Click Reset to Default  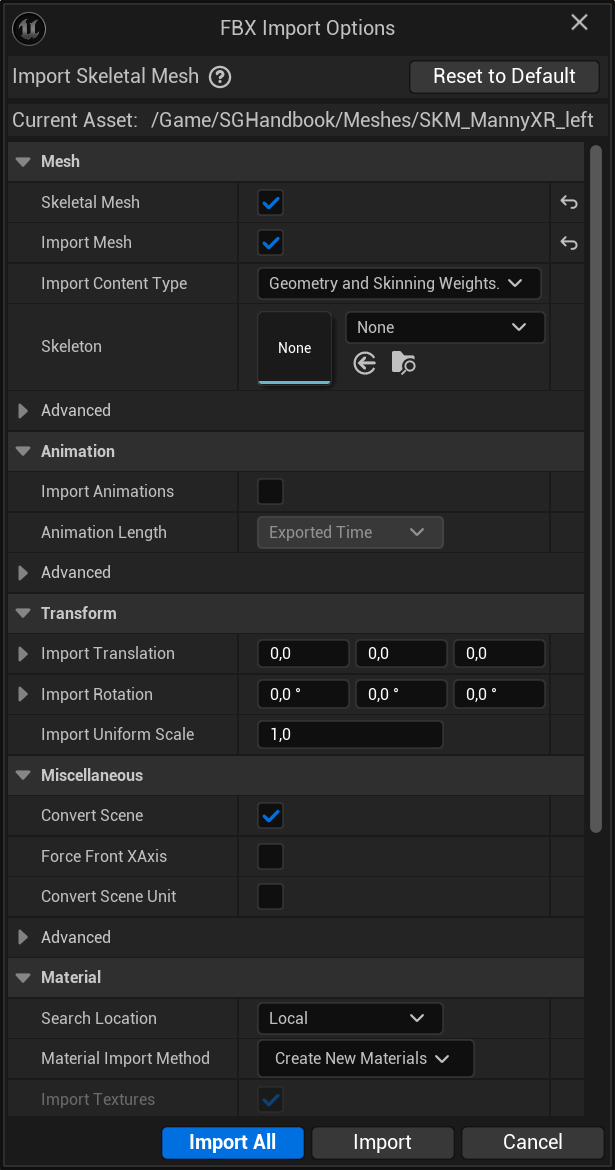click(504, 76)
